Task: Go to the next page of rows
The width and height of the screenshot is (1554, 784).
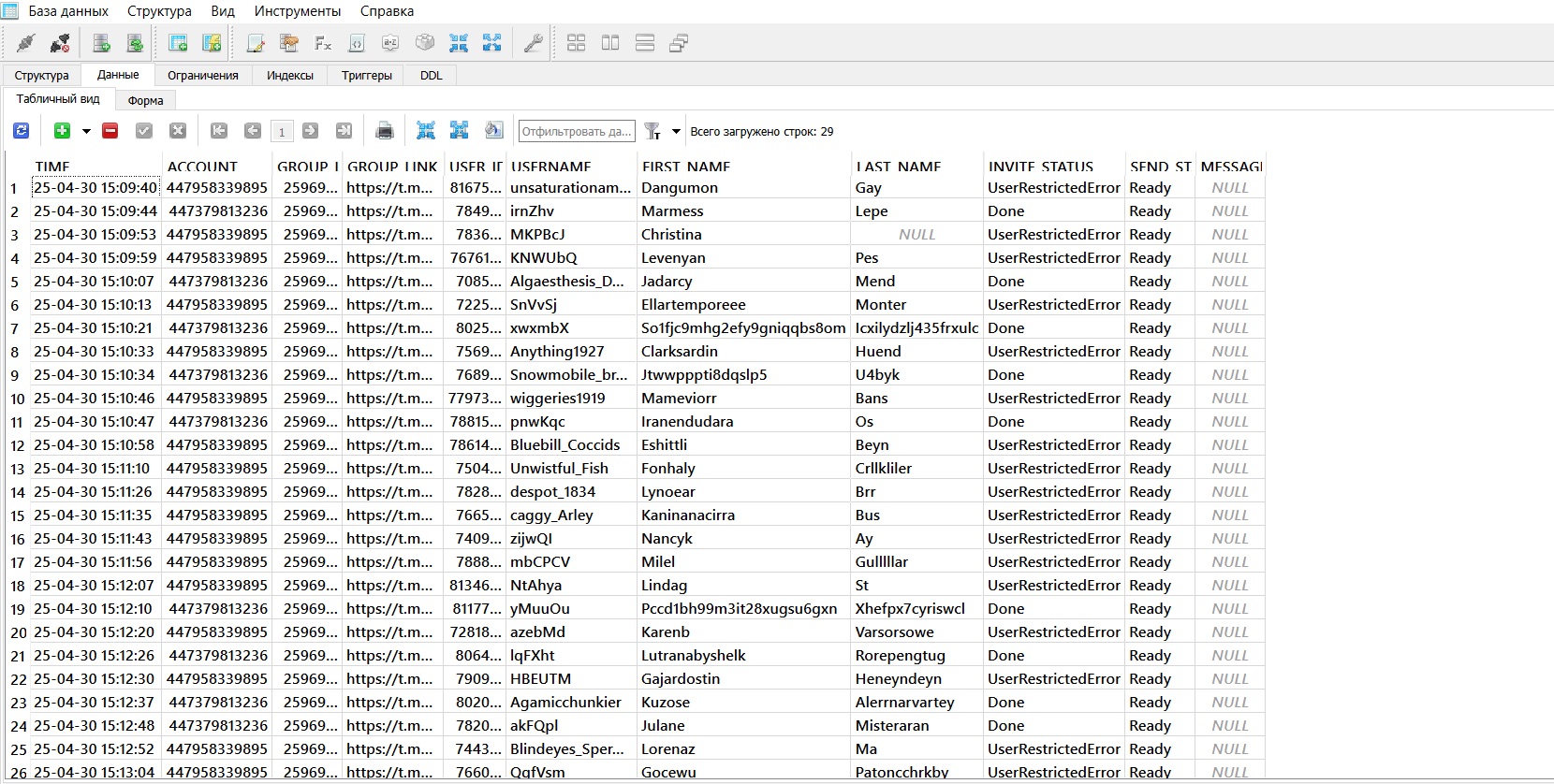Action: coord(311,131)
